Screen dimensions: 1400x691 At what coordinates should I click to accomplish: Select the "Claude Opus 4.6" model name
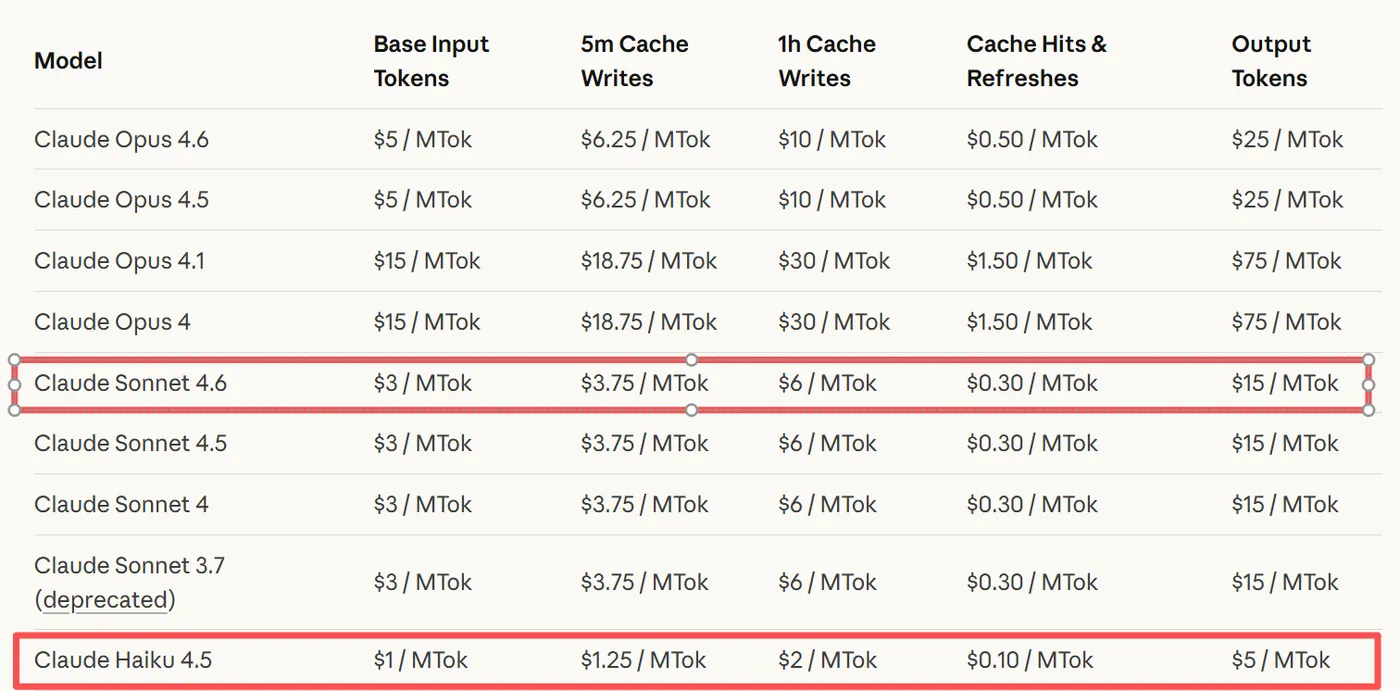[x=121, y=140]
